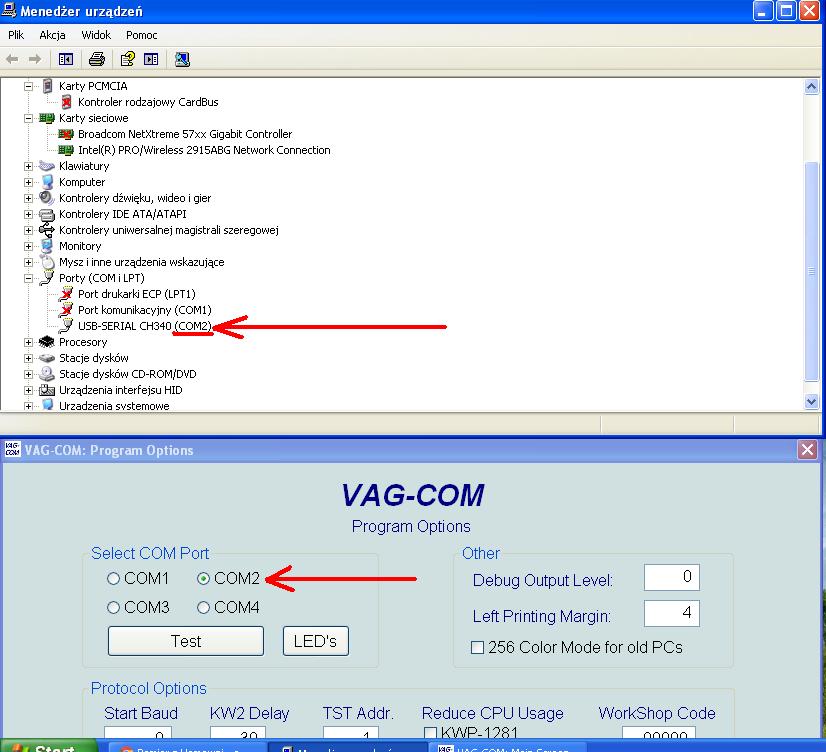This screenshot has height=752, width=826.
Task: Select the USB-SERIAL CH340 port icon
Action: coord(66,326)
